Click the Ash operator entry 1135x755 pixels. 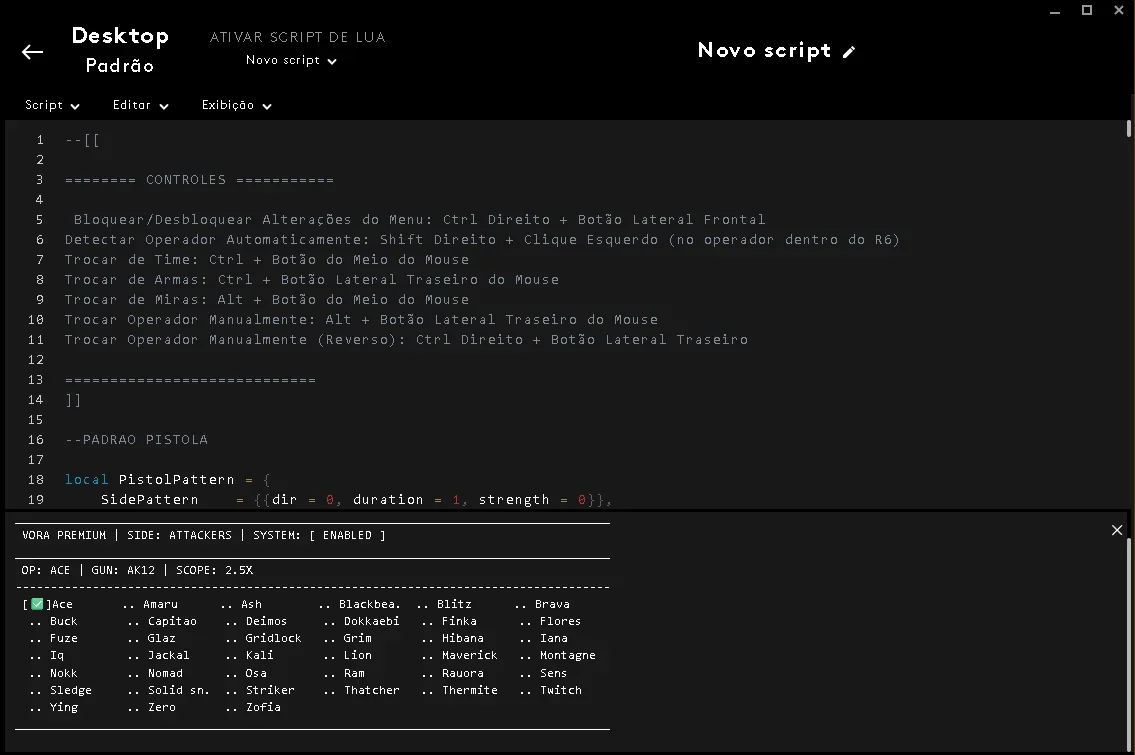click(251, 604)
